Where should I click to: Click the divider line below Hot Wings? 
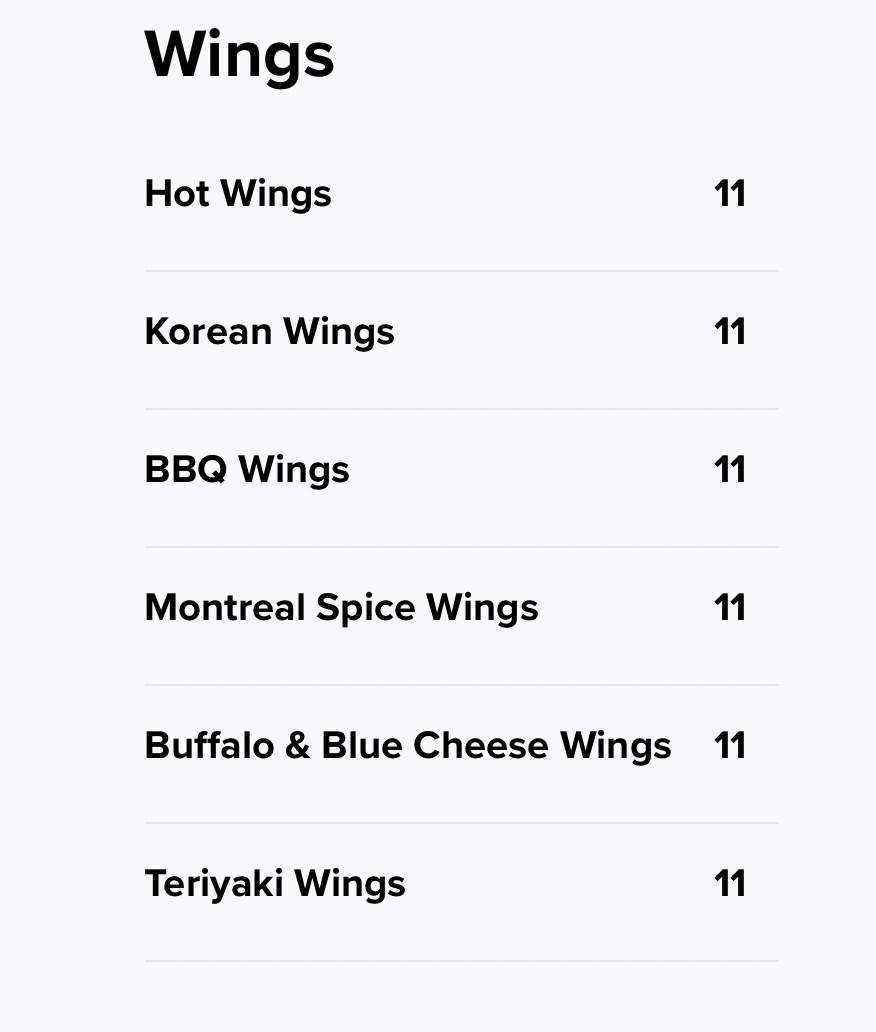coord(461,271)
